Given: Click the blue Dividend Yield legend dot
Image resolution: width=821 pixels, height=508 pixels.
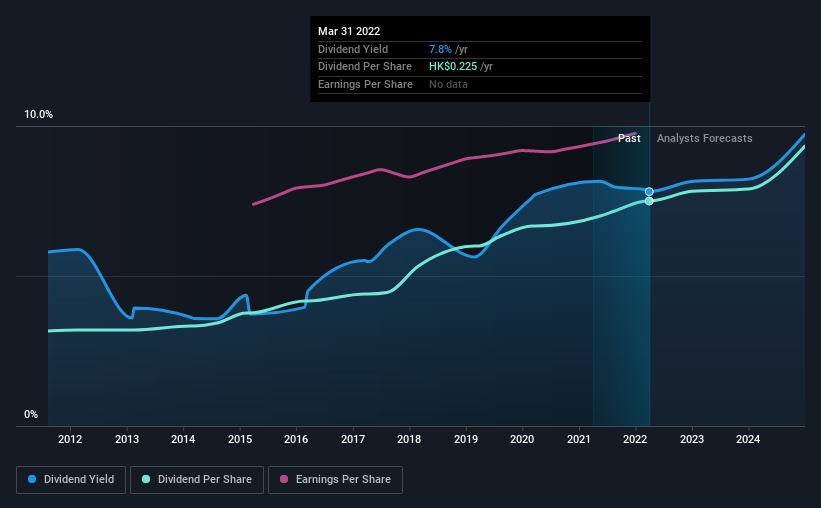Looking at the screenshot, I should tap(32, 479).
